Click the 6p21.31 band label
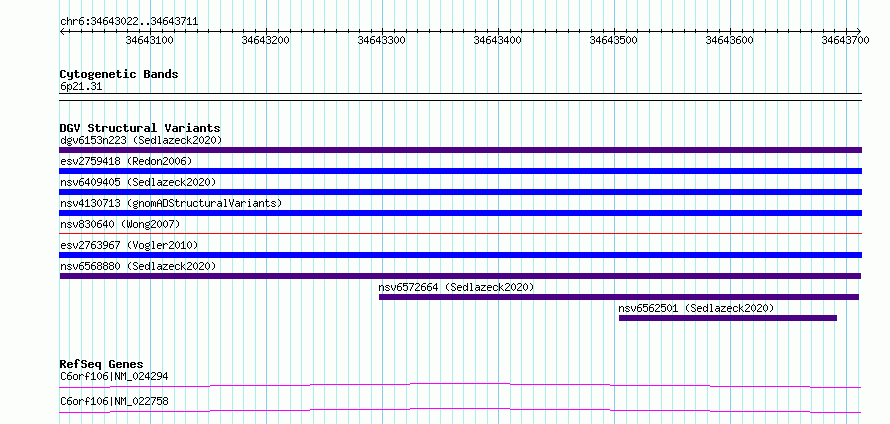Image resolution: width=890 pixels, height=424 pixels. tap(81, 87)
